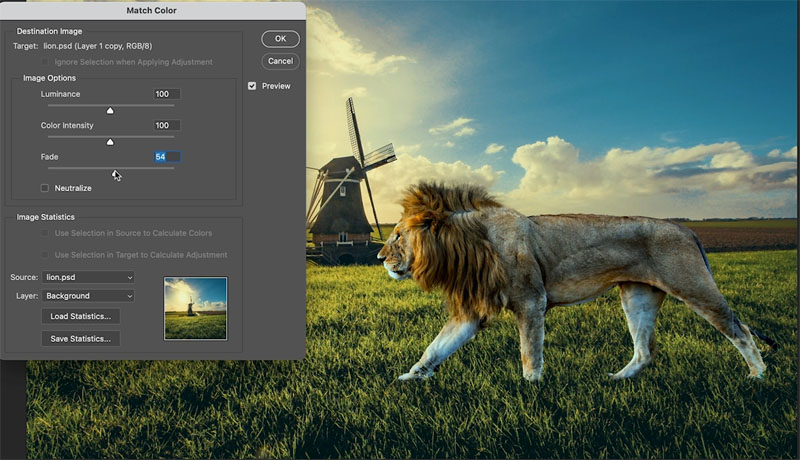The width and height of the screenshot is (800, 460).
Task: Confirm Match Color with the OK button
Action: 280,39
